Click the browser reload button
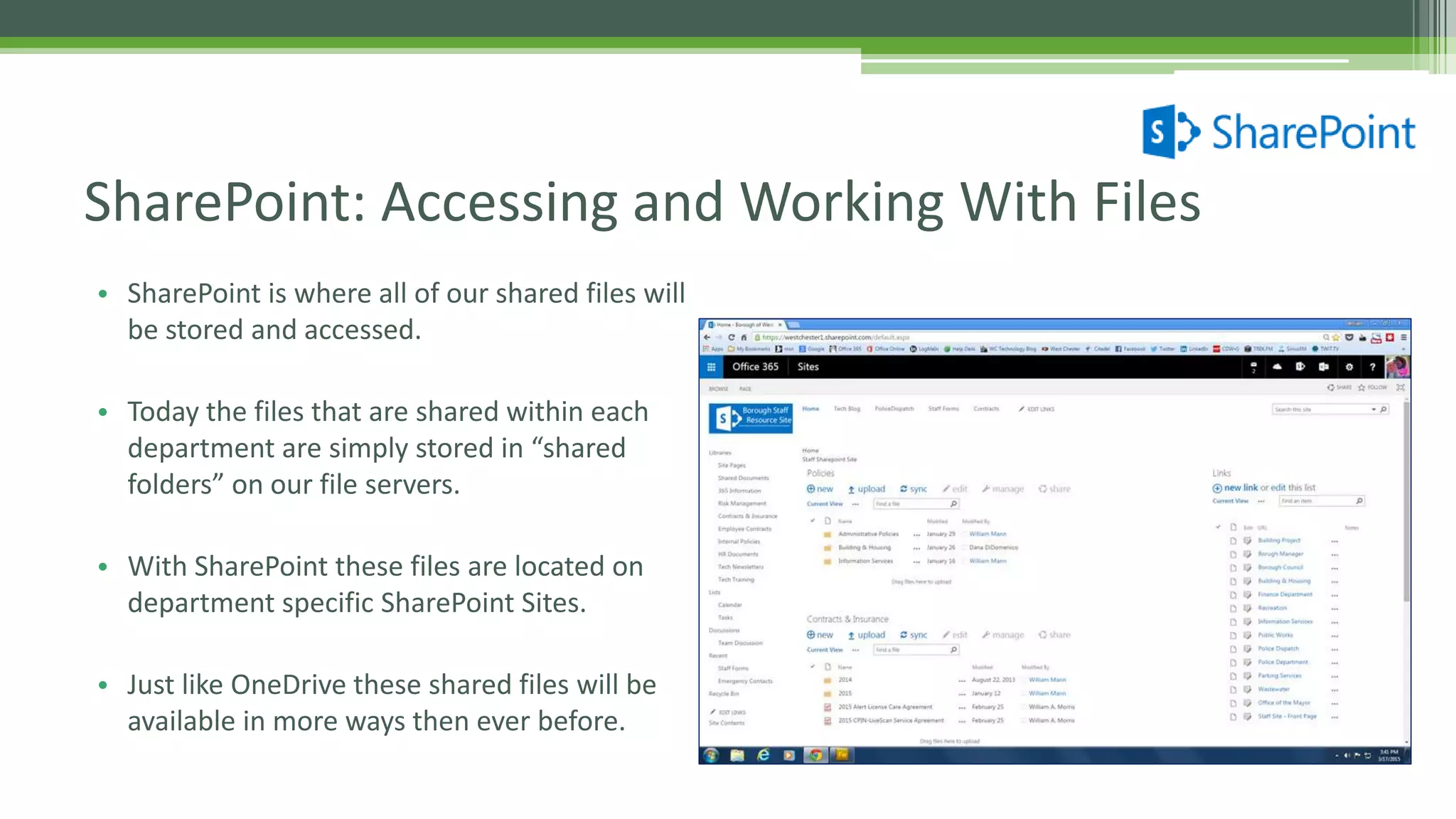Screen dimensions: 1456x819 731,338
